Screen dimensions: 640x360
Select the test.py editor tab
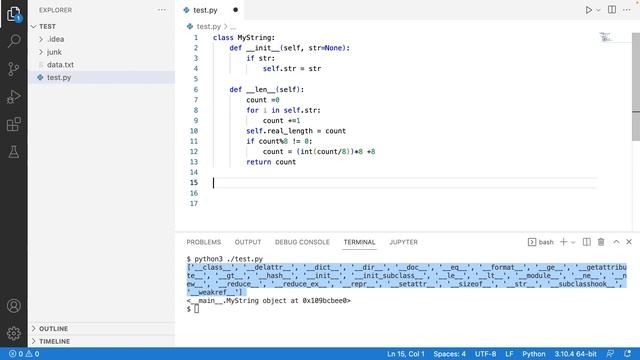209,10
